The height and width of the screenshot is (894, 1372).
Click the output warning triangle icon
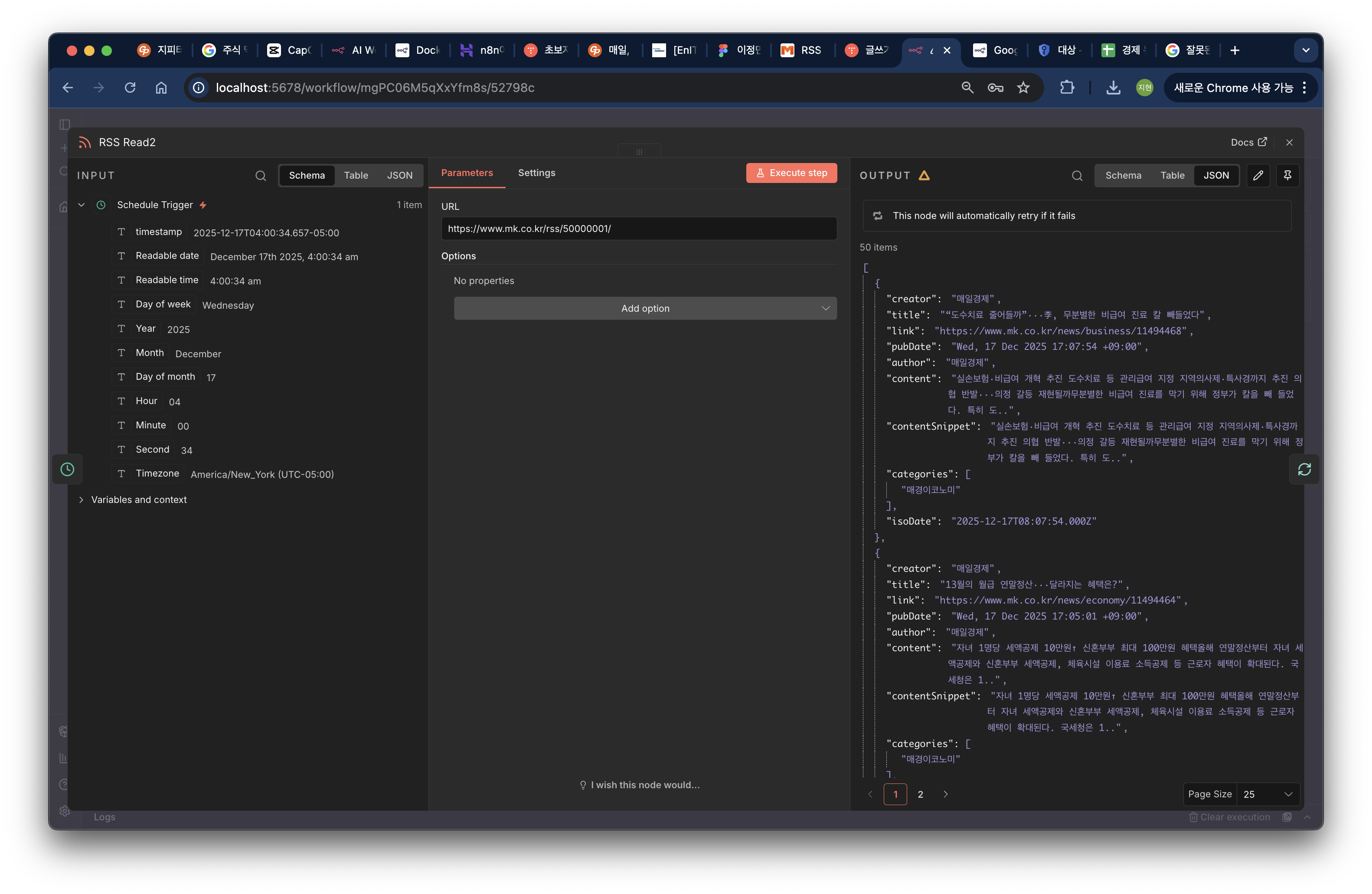pyautogui.click(x=924, y=175)
